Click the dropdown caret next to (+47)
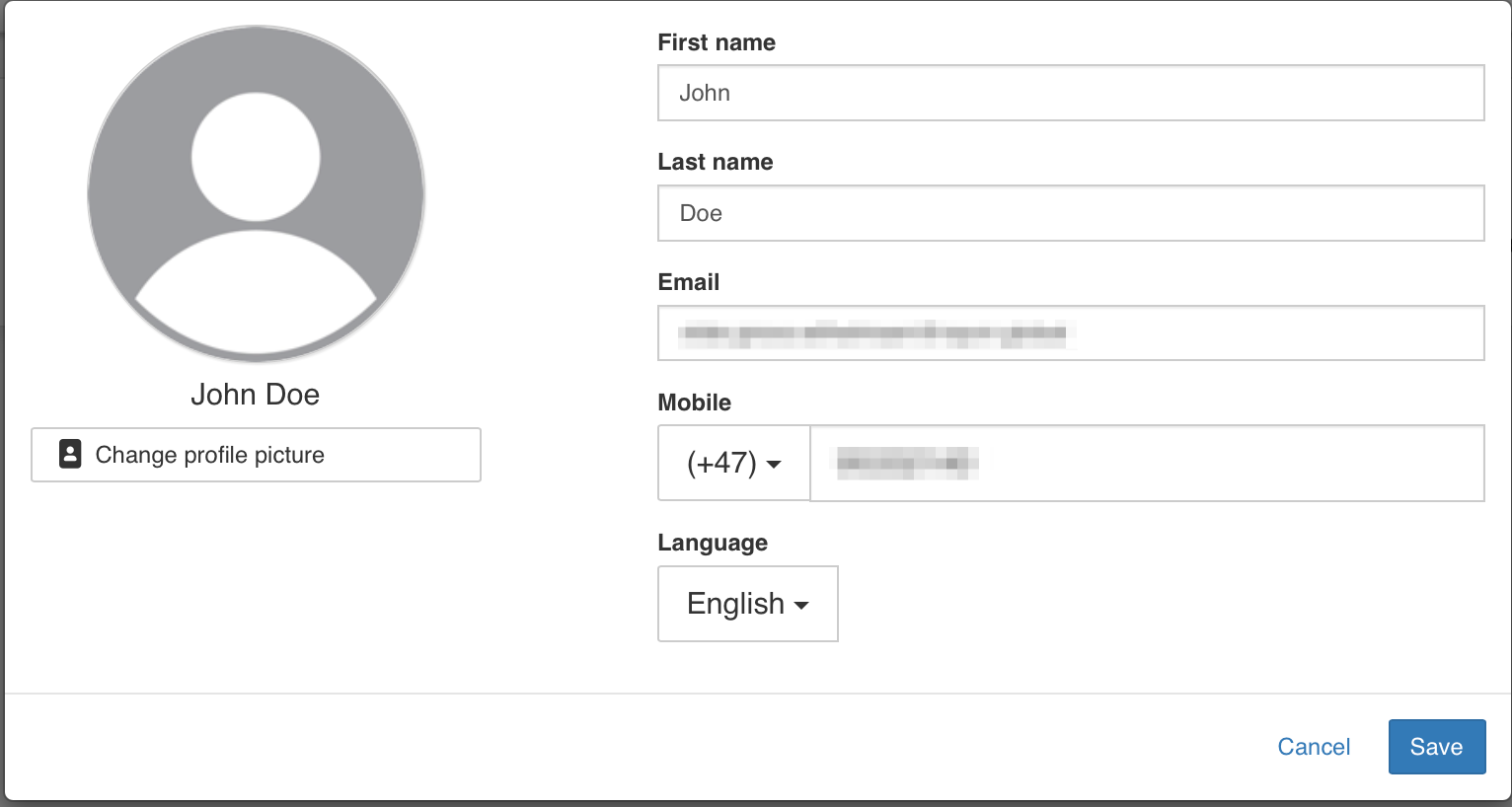The width and height of the screenshot is (1512, 807). (777, 463)
